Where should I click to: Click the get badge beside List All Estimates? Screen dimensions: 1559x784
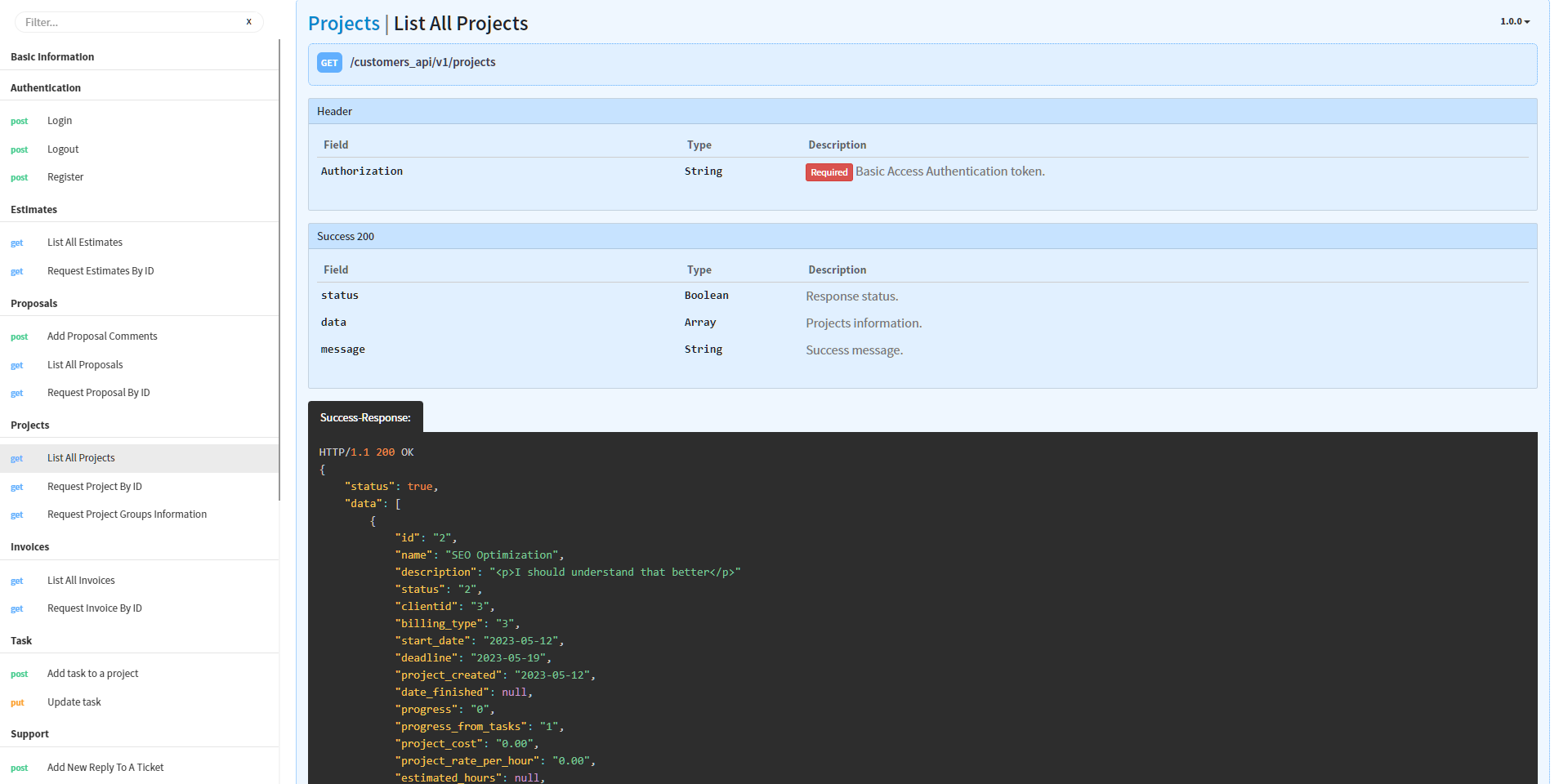pos(17,243)
